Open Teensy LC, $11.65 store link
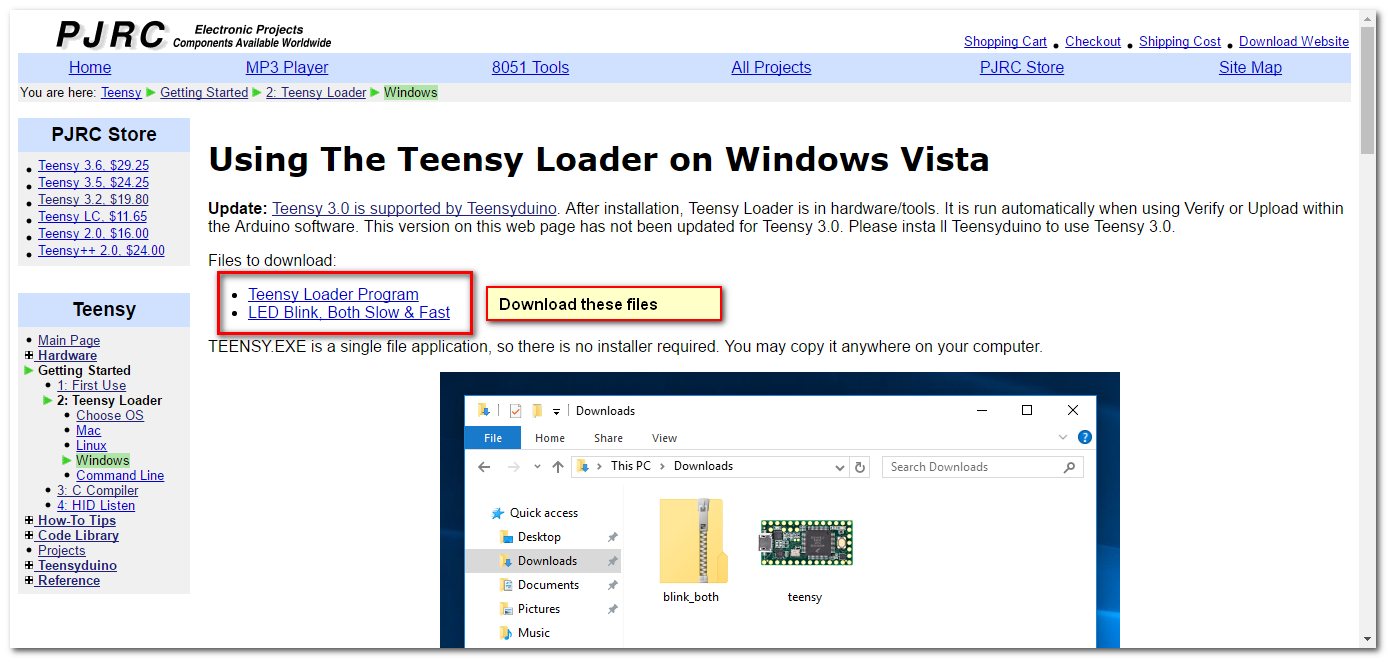 (92, 217)
